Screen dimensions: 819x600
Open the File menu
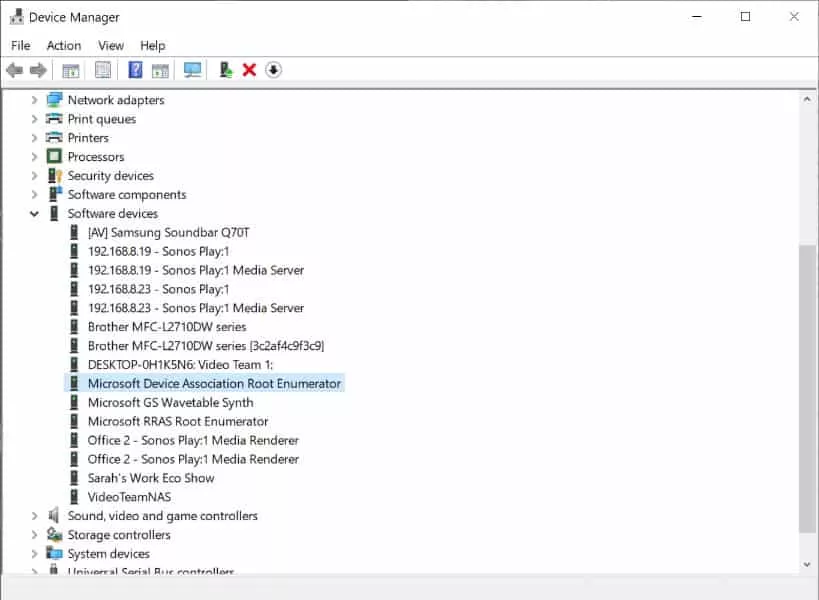pyautogui.click(x=21, y=45)
